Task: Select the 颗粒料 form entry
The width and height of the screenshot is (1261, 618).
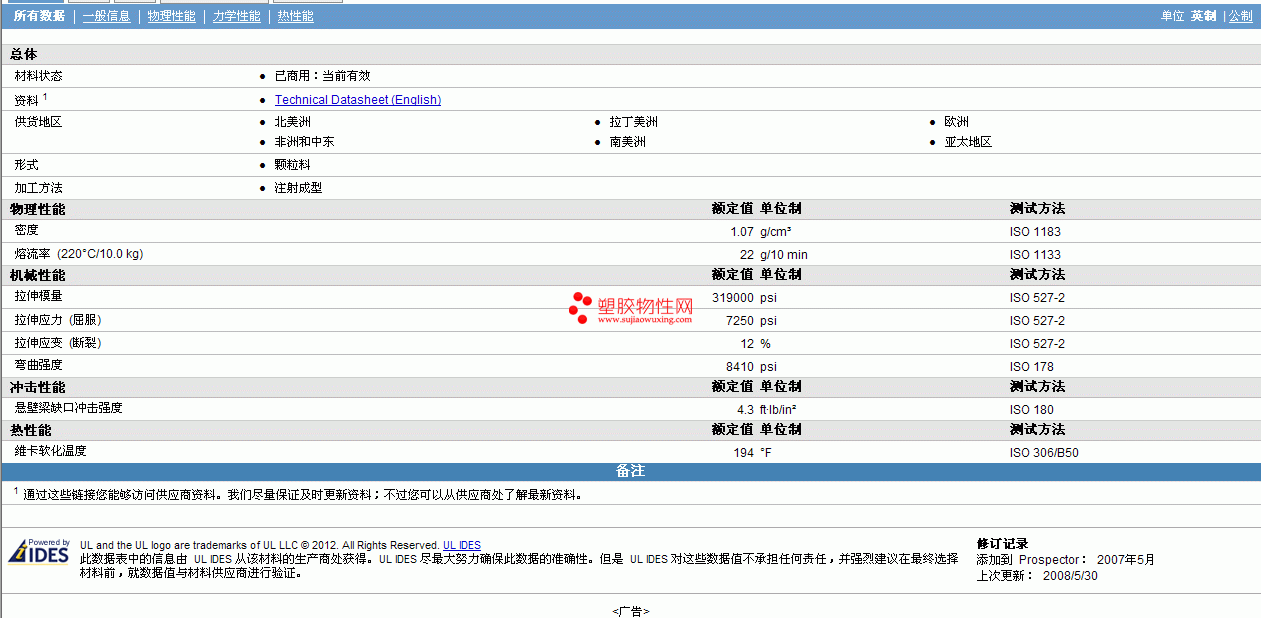Action: click(293, 165)
